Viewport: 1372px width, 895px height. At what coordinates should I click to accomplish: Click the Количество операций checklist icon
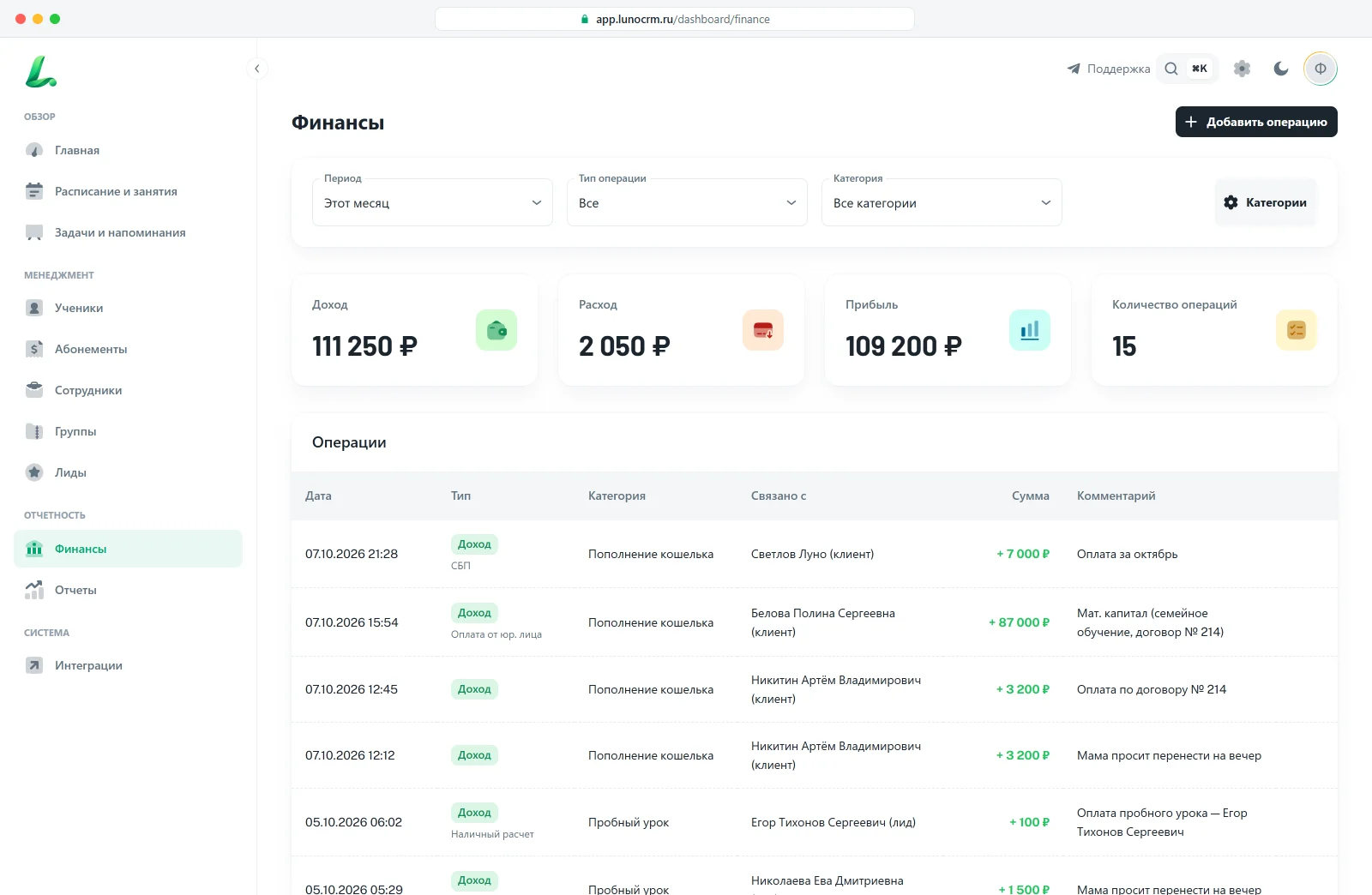click(x=1297, y=330)
